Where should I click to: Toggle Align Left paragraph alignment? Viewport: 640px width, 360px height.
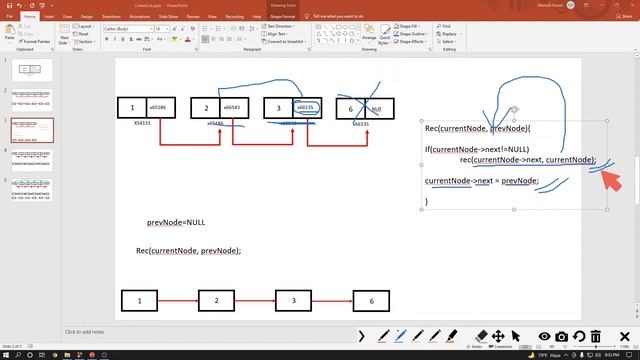tap(205, 39)
